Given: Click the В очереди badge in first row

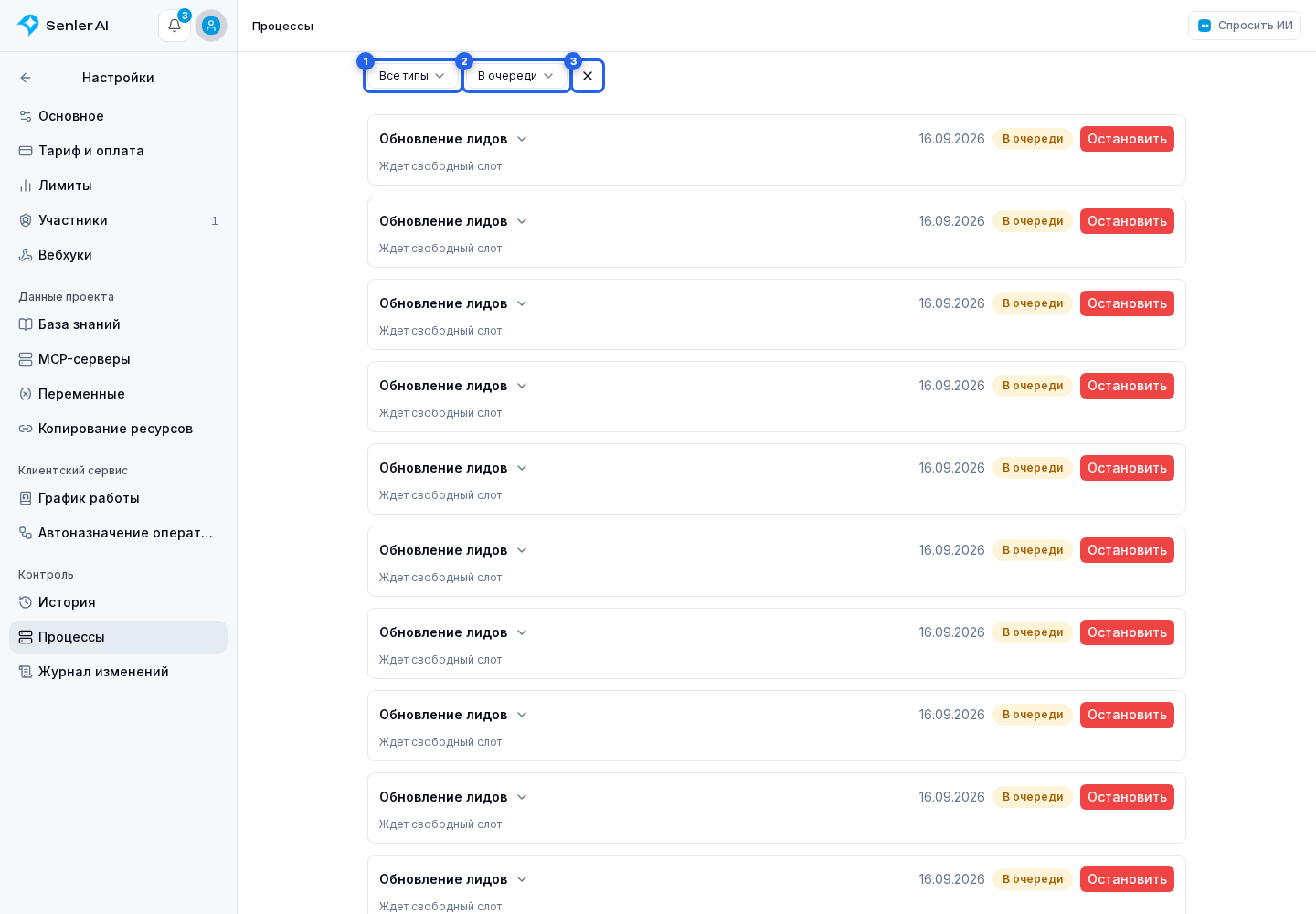Looking at the screenshot, I should coord(1033,139).
